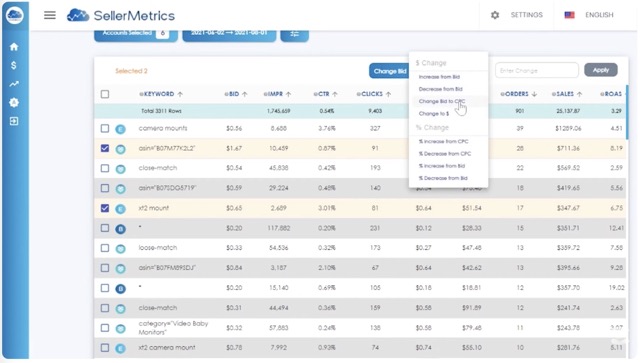The width and height of the screenshot is (640, 363).
Task: Sort by CLICKS column header
Action: coord(373,94)
